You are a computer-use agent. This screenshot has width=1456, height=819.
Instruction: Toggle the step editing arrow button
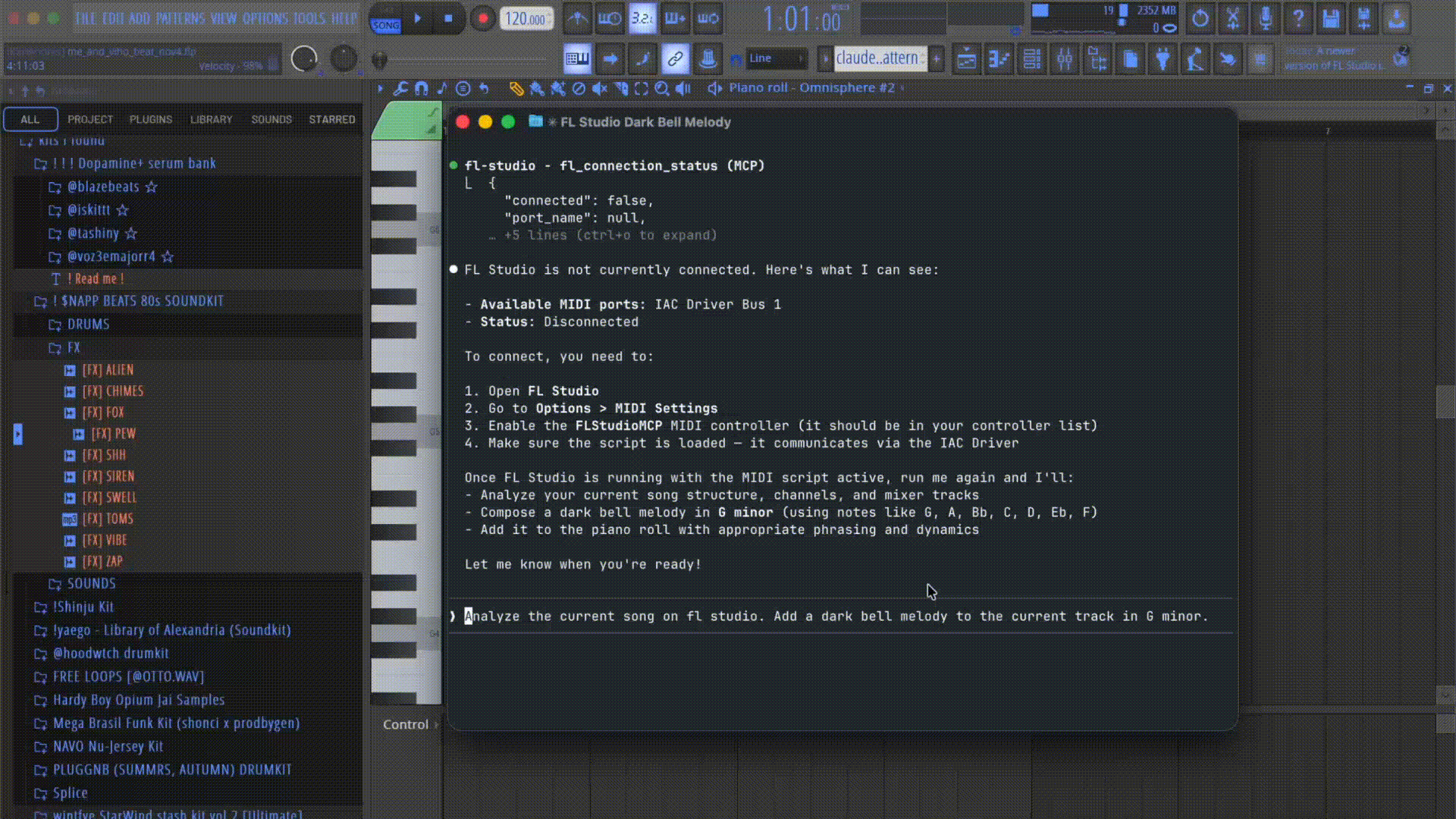pyautogui.click(x=610, y=58)
